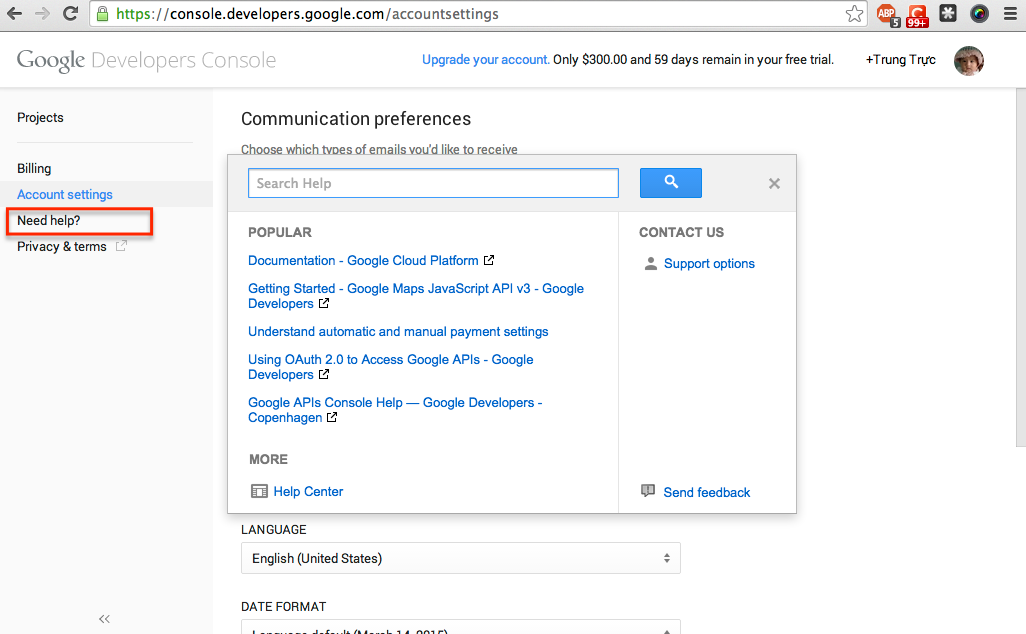Close the help popup with X
The height and width of the screenshot is (634, 1026).
pos(774,184)
